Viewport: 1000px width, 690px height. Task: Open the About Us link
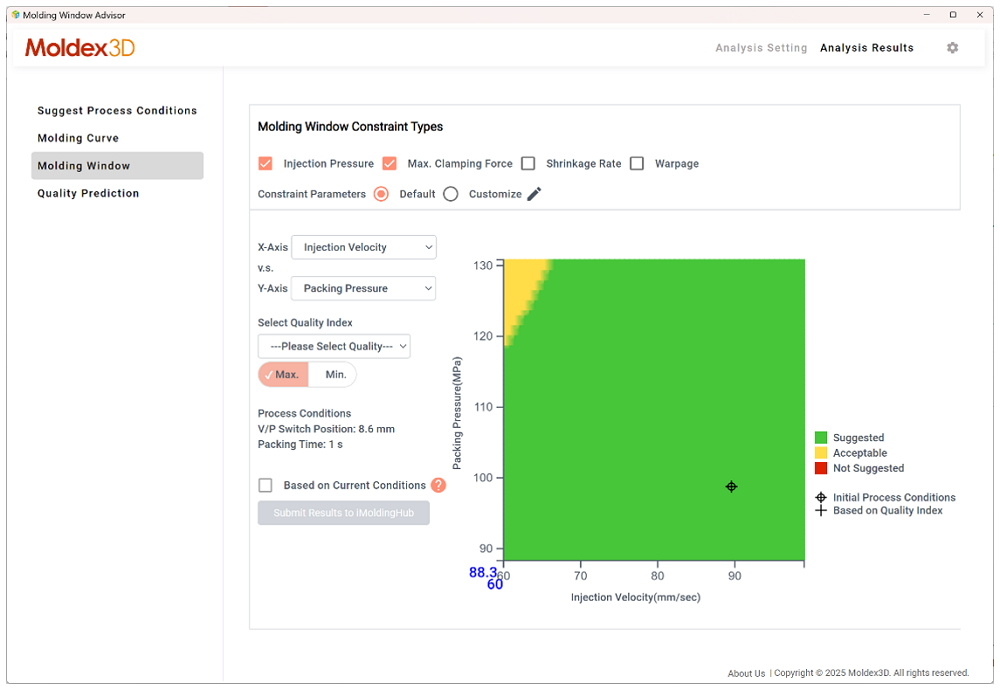746,673
